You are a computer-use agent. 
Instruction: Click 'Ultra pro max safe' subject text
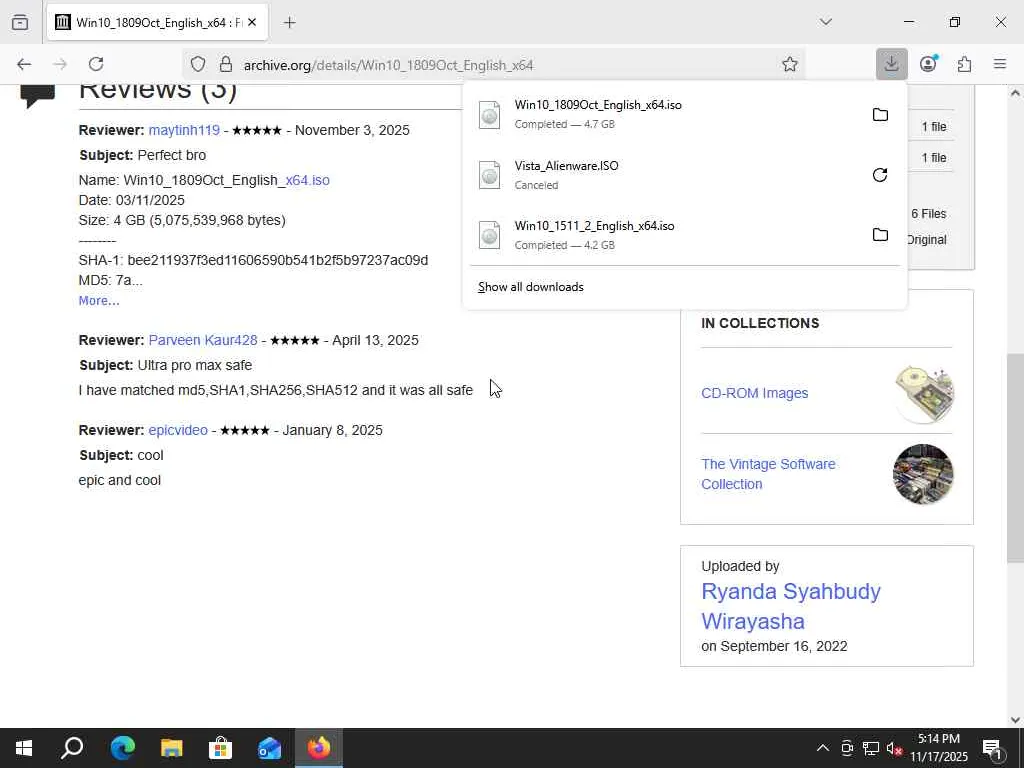[195, 365]
